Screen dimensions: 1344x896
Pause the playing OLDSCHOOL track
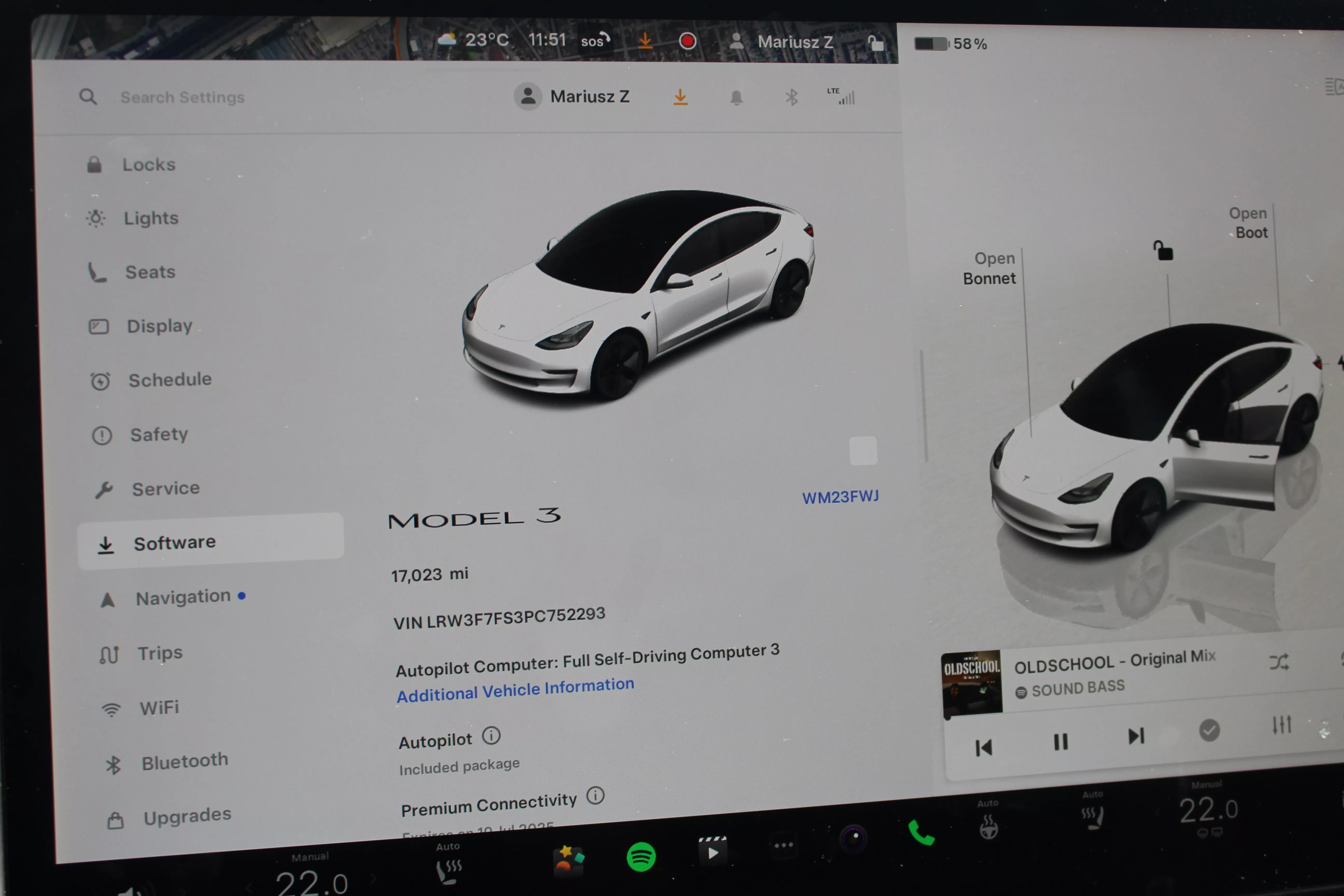[x=1061, y=742]
